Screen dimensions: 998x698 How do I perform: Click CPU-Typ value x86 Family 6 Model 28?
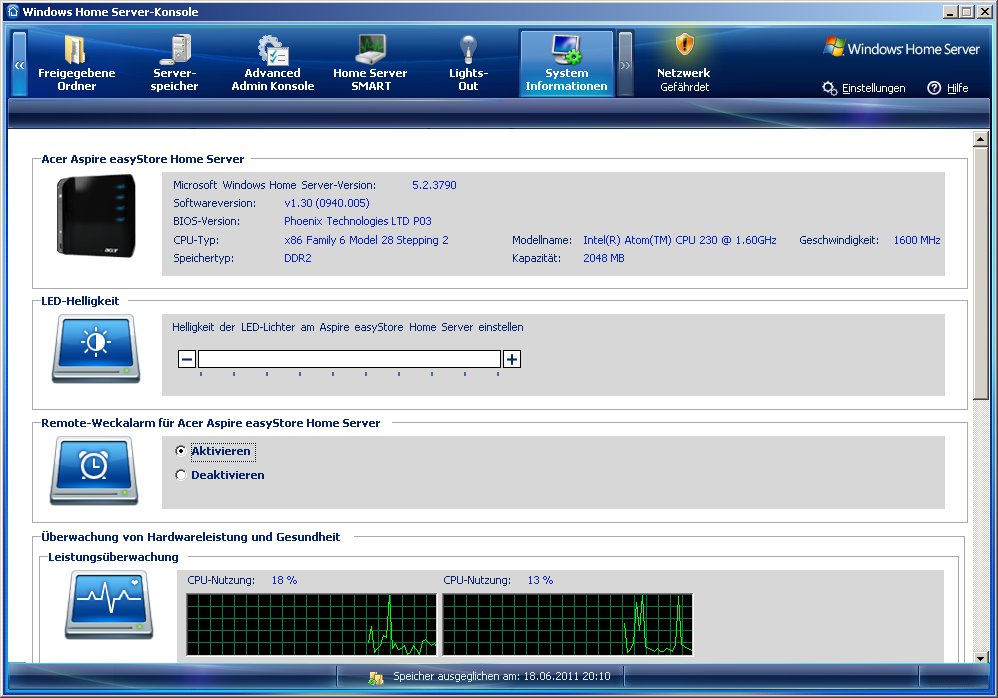[366, 240]
